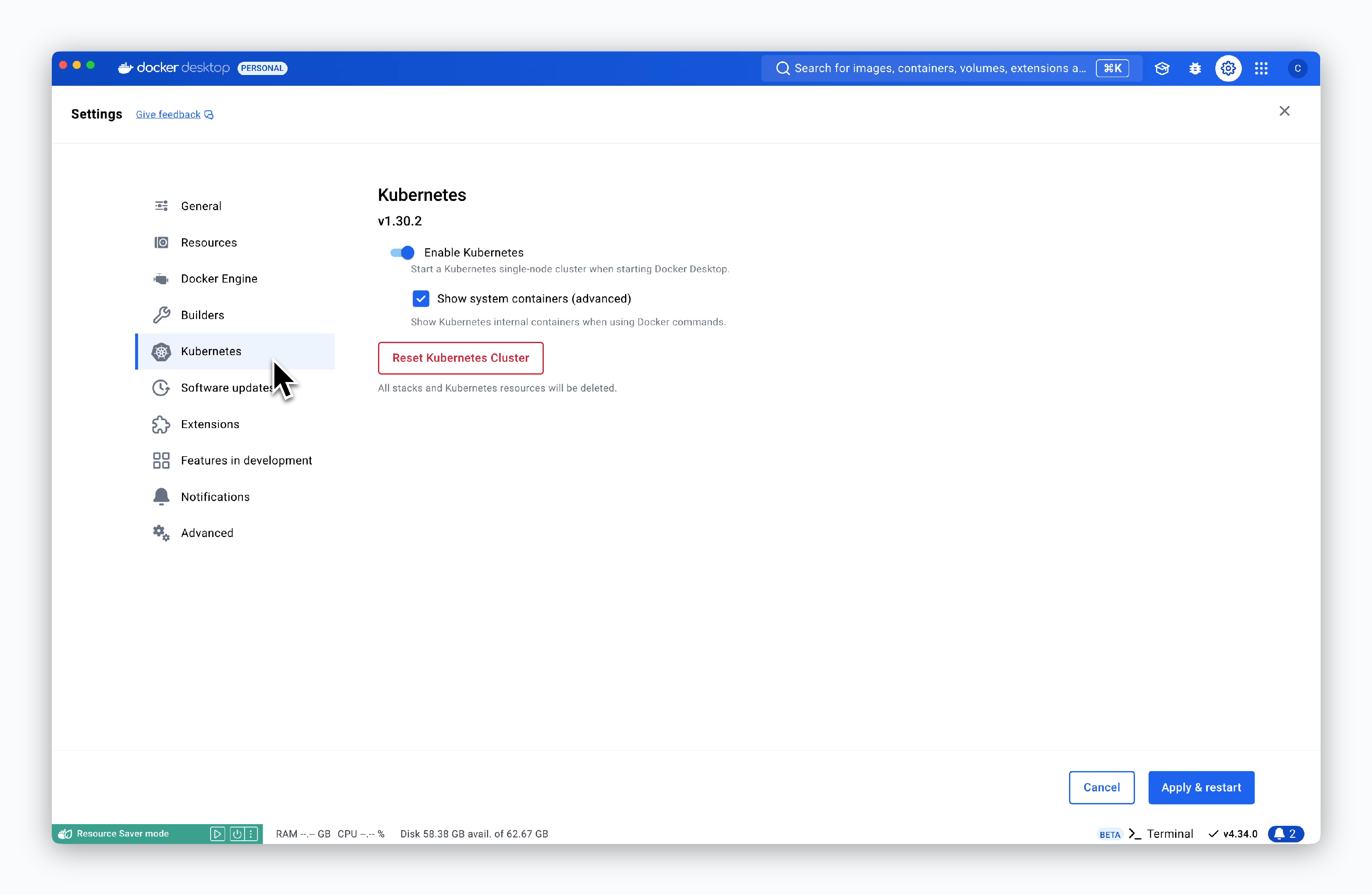Click the Kubernetes helm wheel icon
The width and height of the screenshot is (1372, 895).
[161, 351]
